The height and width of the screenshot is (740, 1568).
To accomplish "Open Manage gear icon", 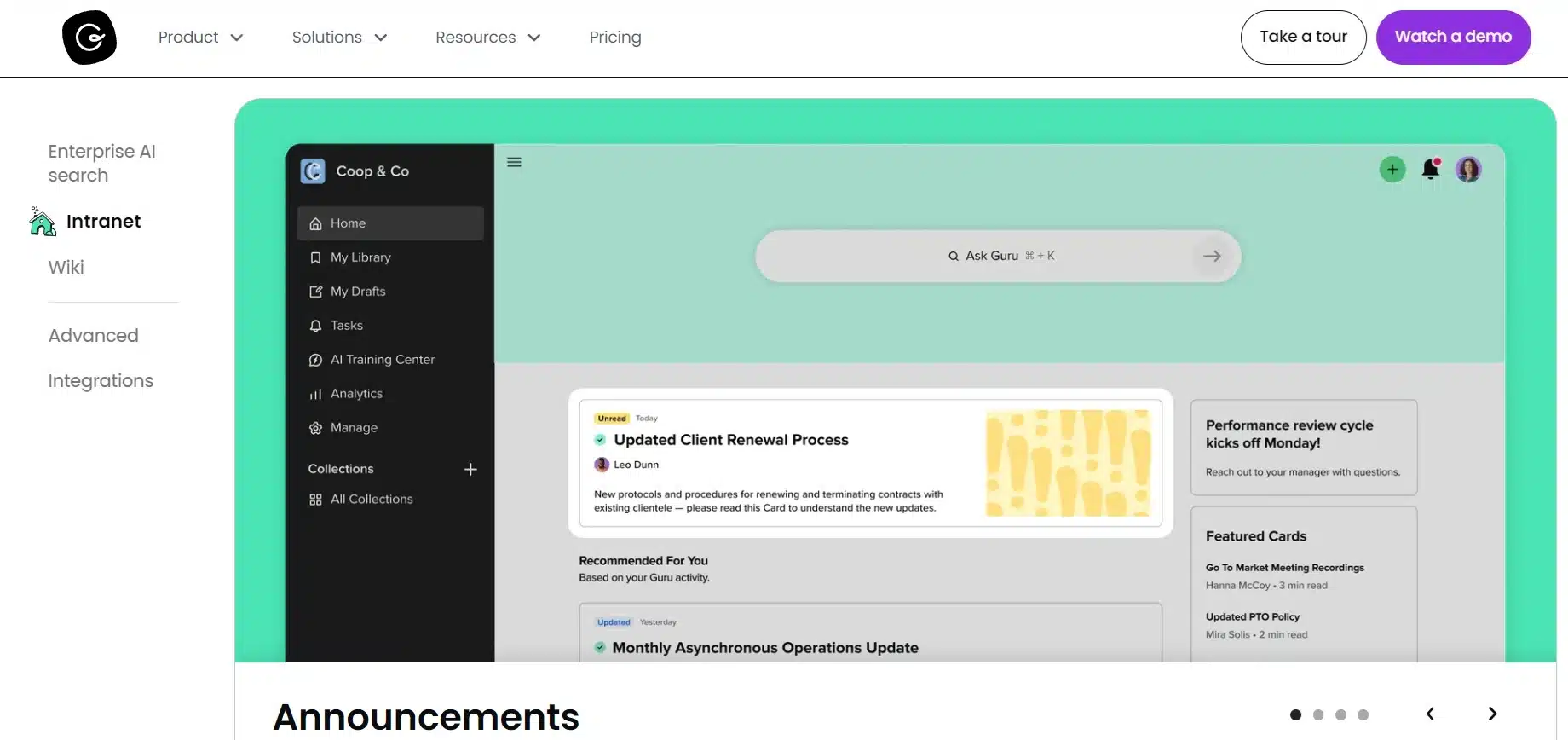I will click(x=315, y=428).
